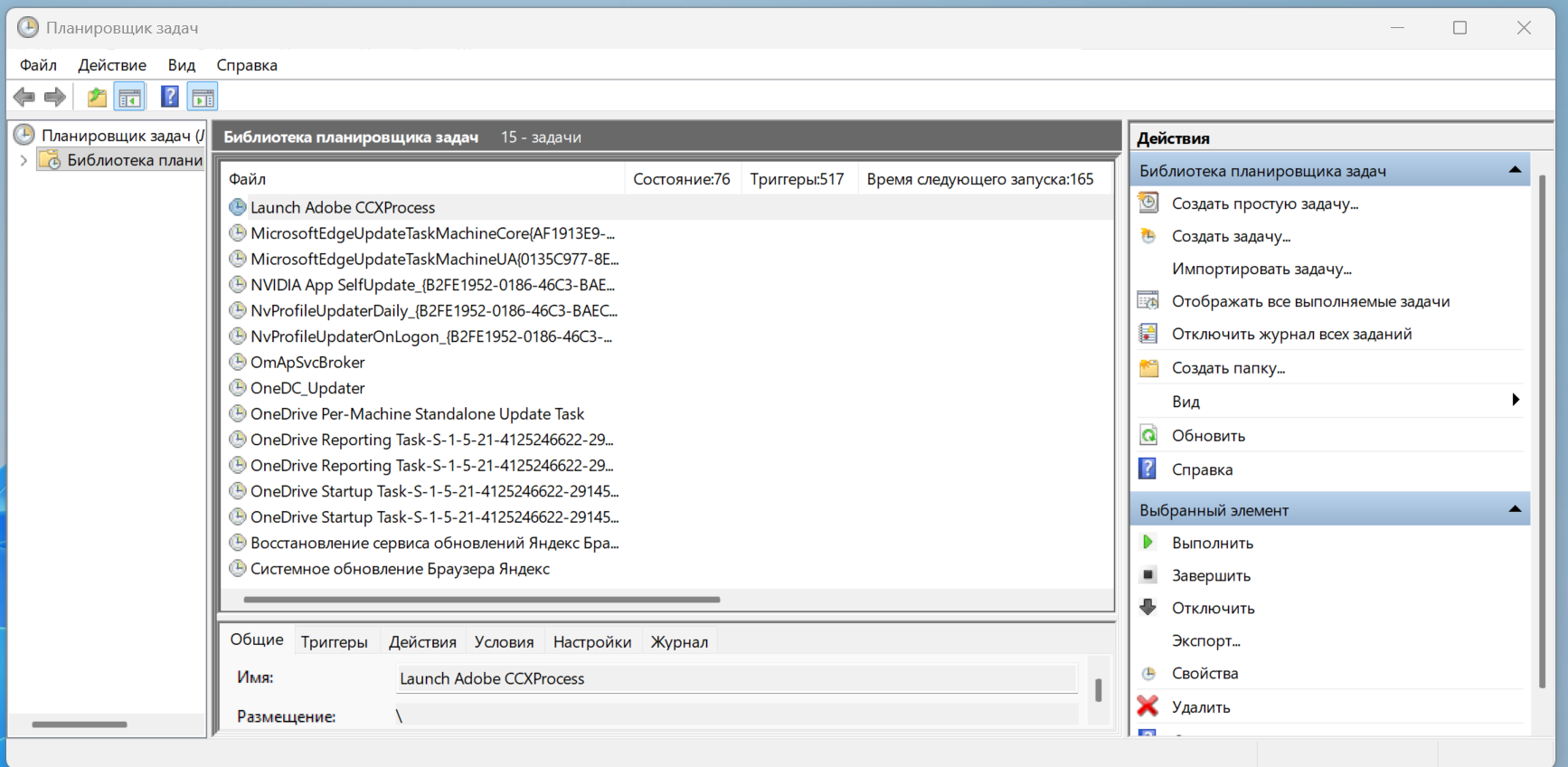Viewport: 1568px width, 767px height.
Task: Click the Отключить журнал всех заданий icon
Action: pyautogui.click(x=1148, y=334)
